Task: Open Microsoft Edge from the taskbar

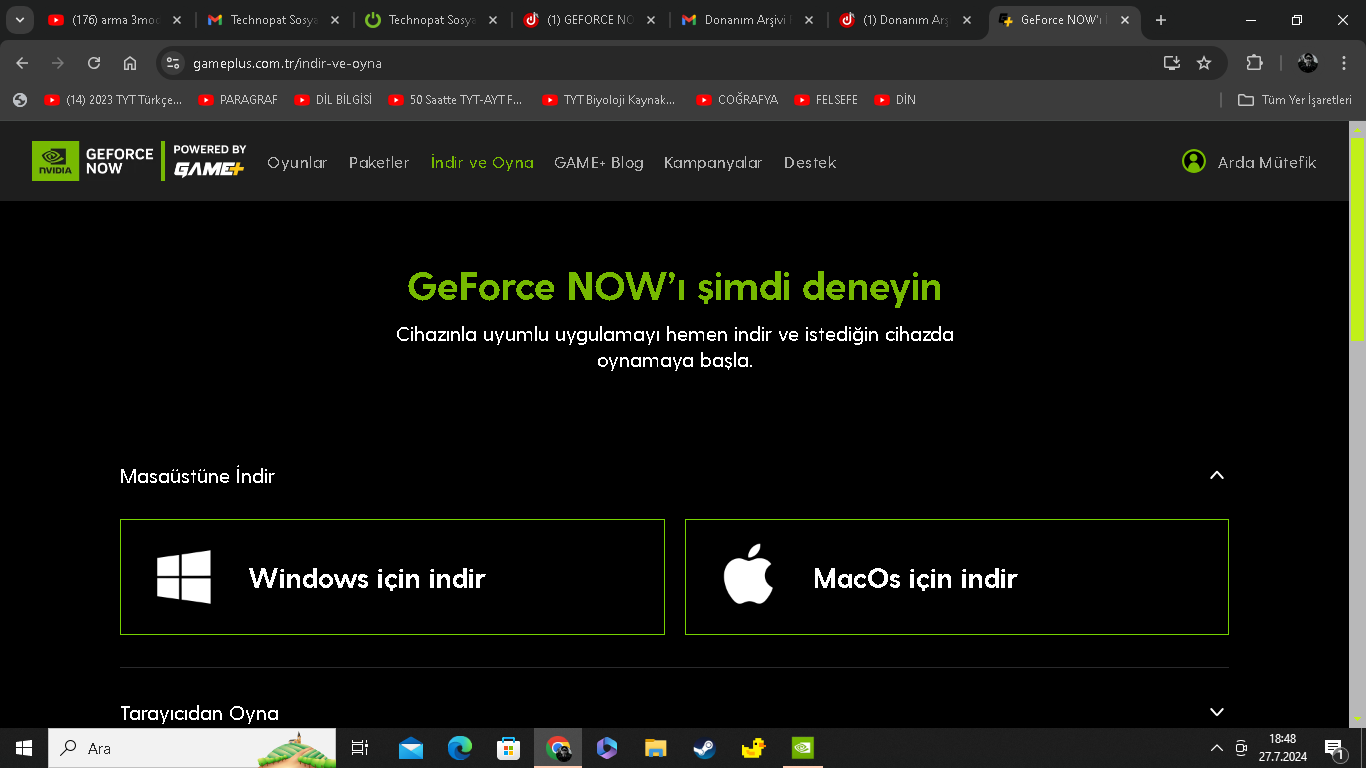Action: (460, 748)
